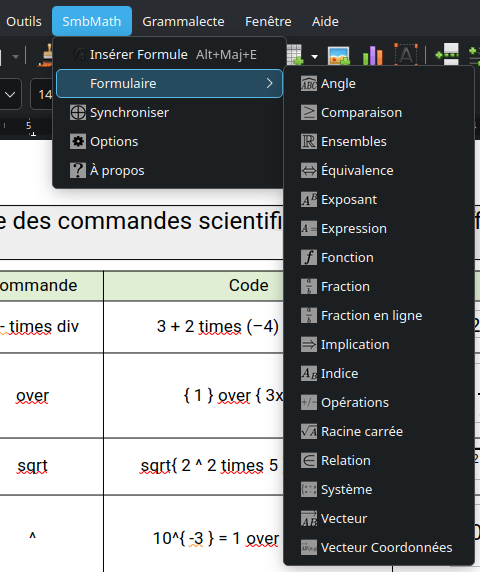Click the Code column header cell

[x=193, y=286]
